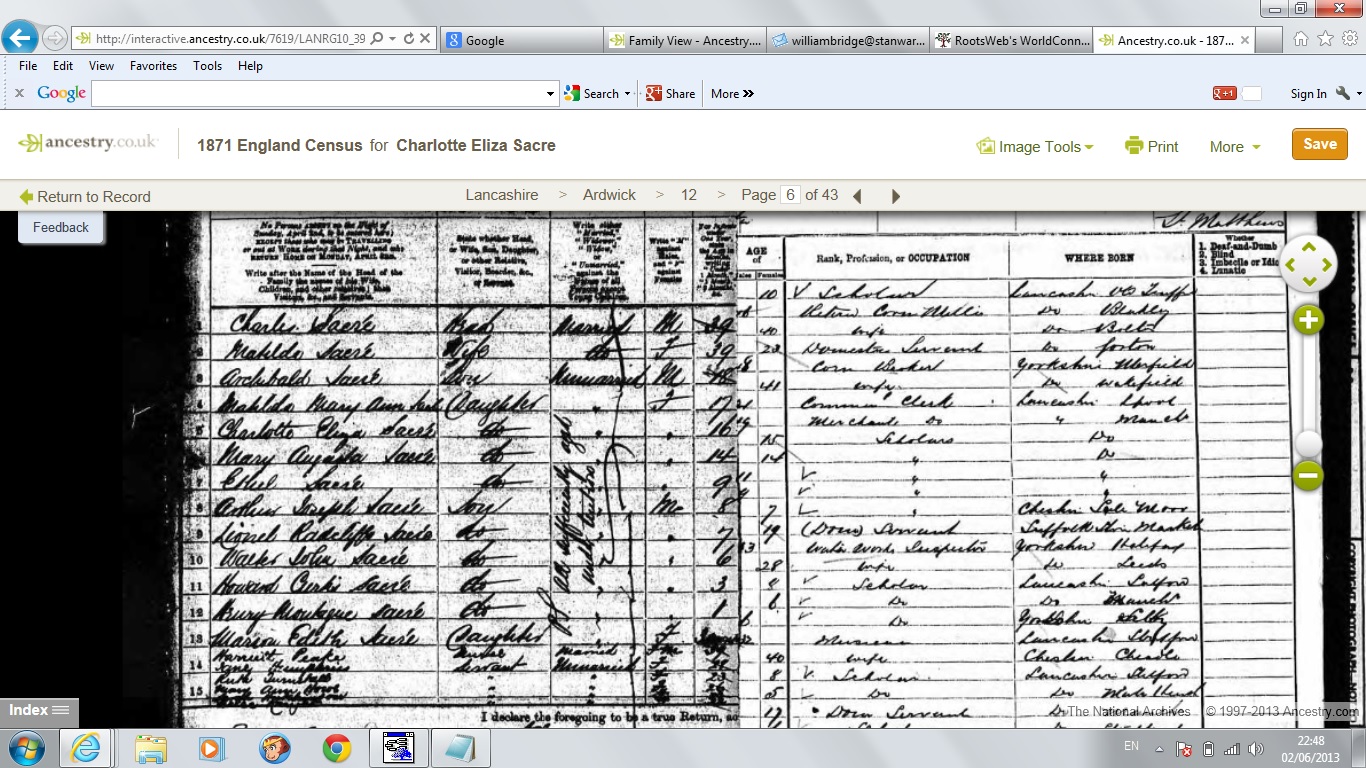Click the Google +1 toolbar icon

tap(1225, 93)
